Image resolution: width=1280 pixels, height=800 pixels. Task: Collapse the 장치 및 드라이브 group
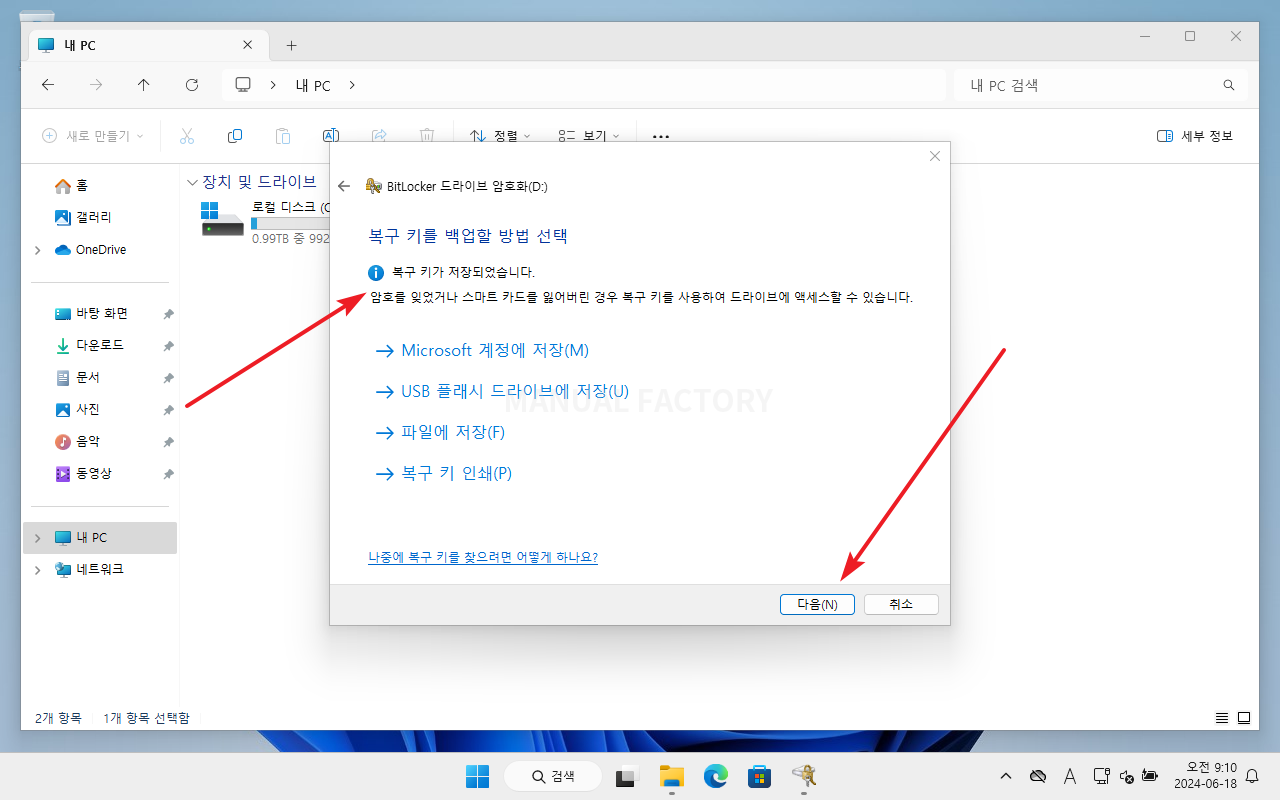192,182
